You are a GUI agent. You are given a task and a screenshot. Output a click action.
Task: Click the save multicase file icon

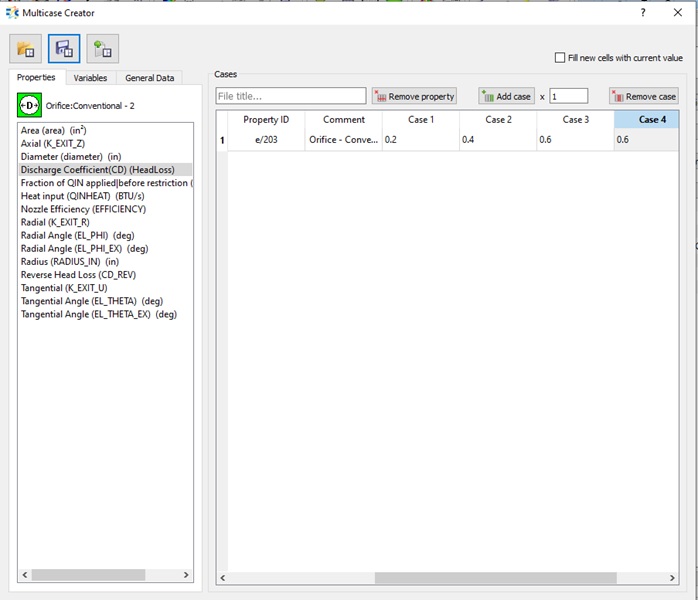64,48
